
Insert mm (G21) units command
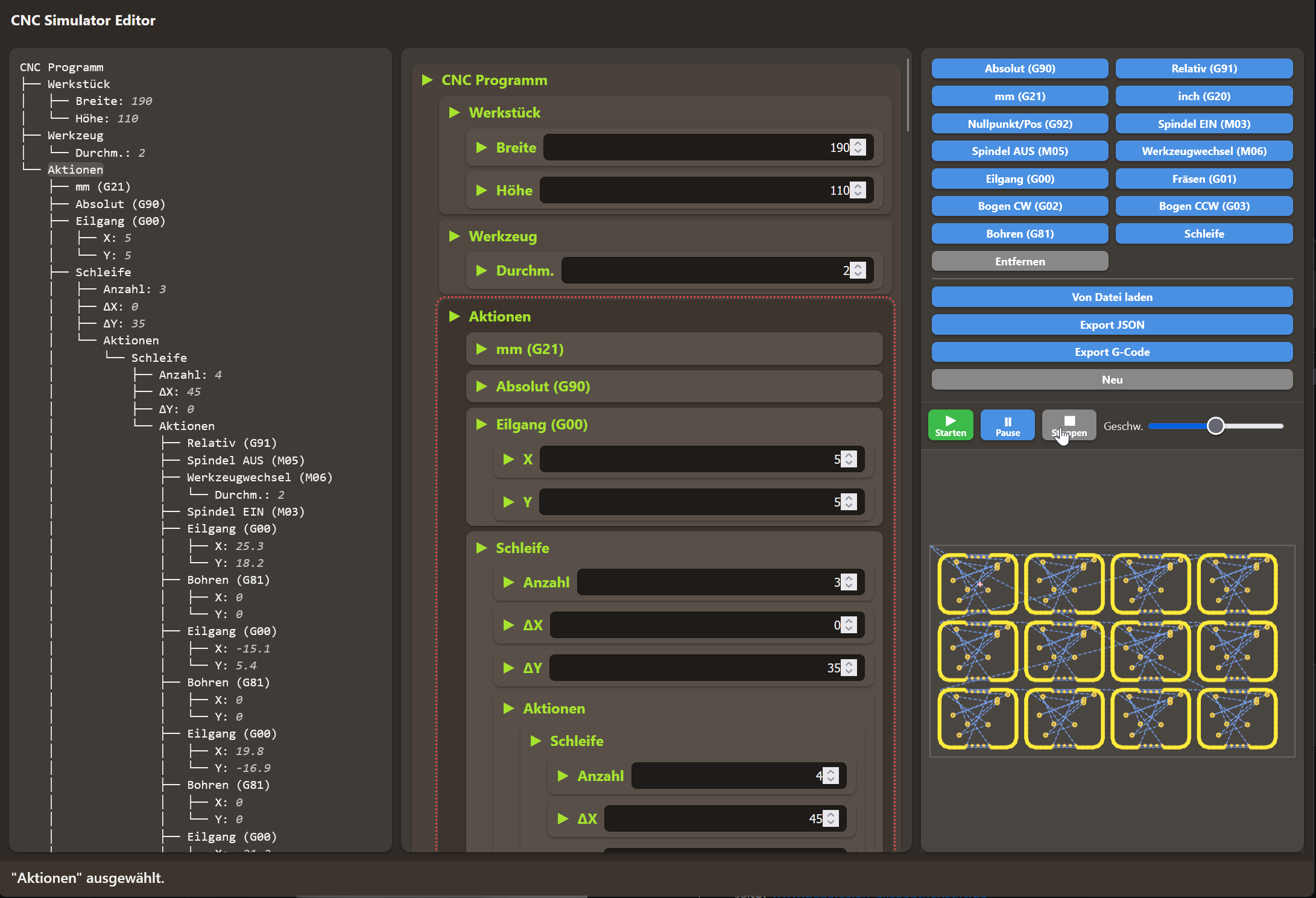point(1020,96)
